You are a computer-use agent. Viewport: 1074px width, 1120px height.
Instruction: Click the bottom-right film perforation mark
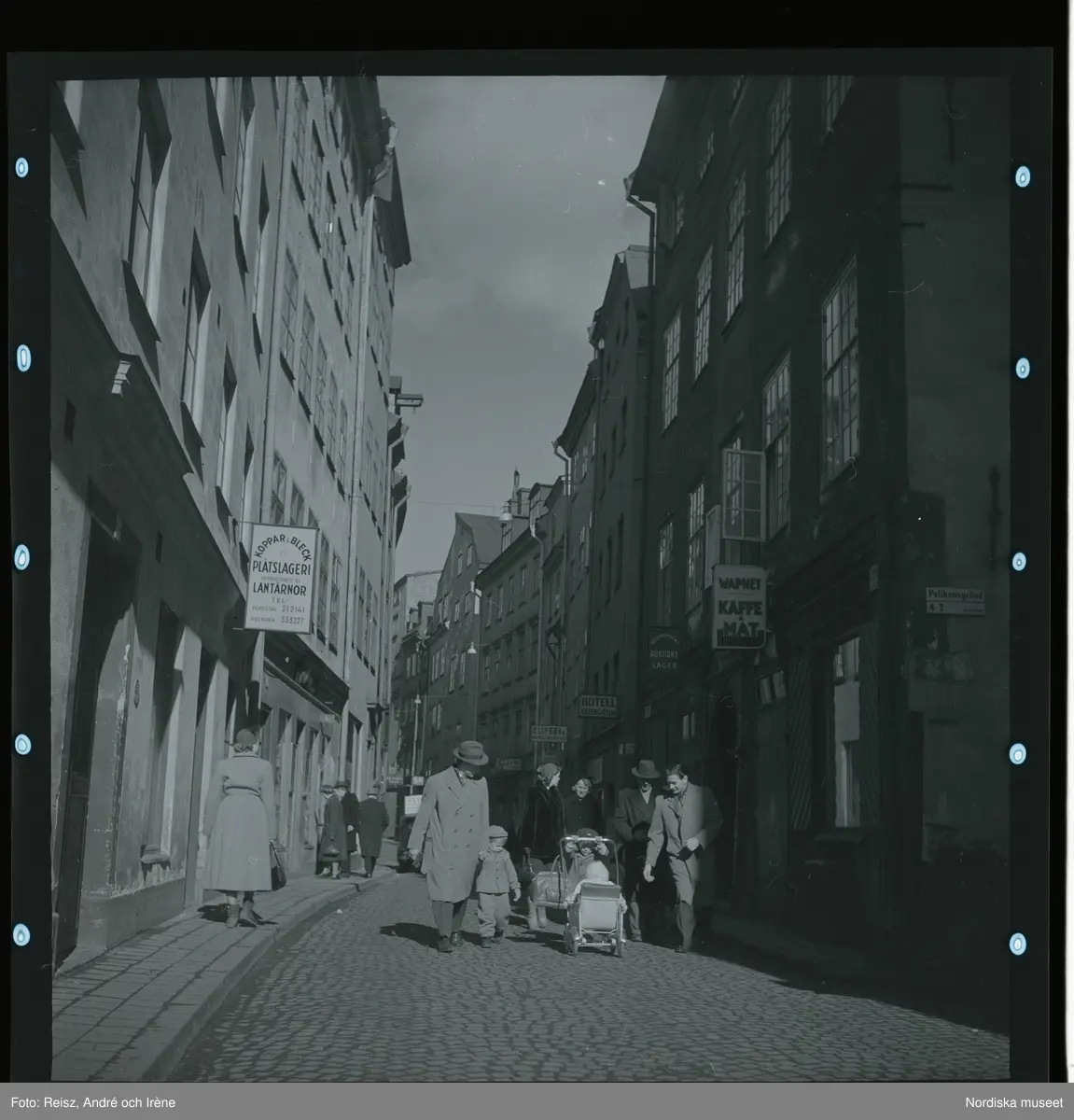(1017, 945)
